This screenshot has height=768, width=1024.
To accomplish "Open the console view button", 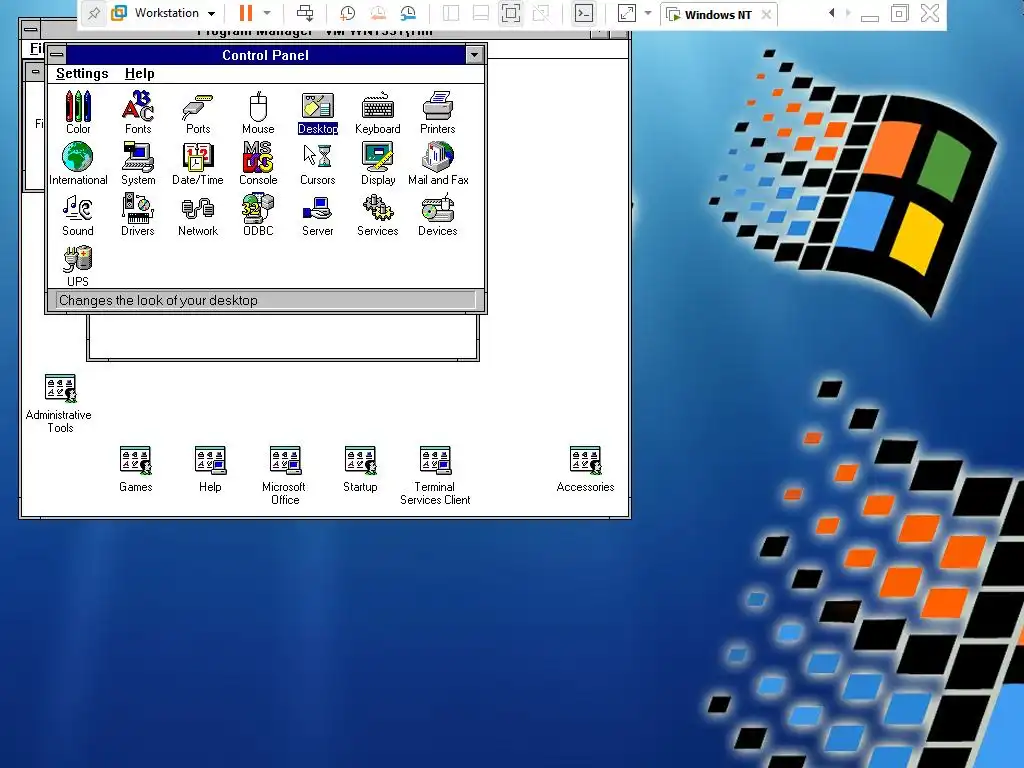I will [x=583, y=13].
